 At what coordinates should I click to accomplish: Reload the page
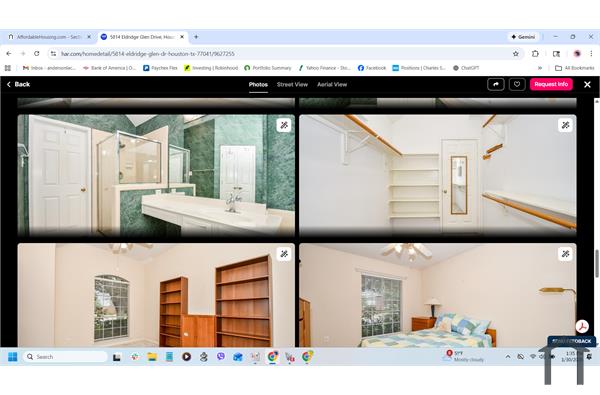point(37,54)
